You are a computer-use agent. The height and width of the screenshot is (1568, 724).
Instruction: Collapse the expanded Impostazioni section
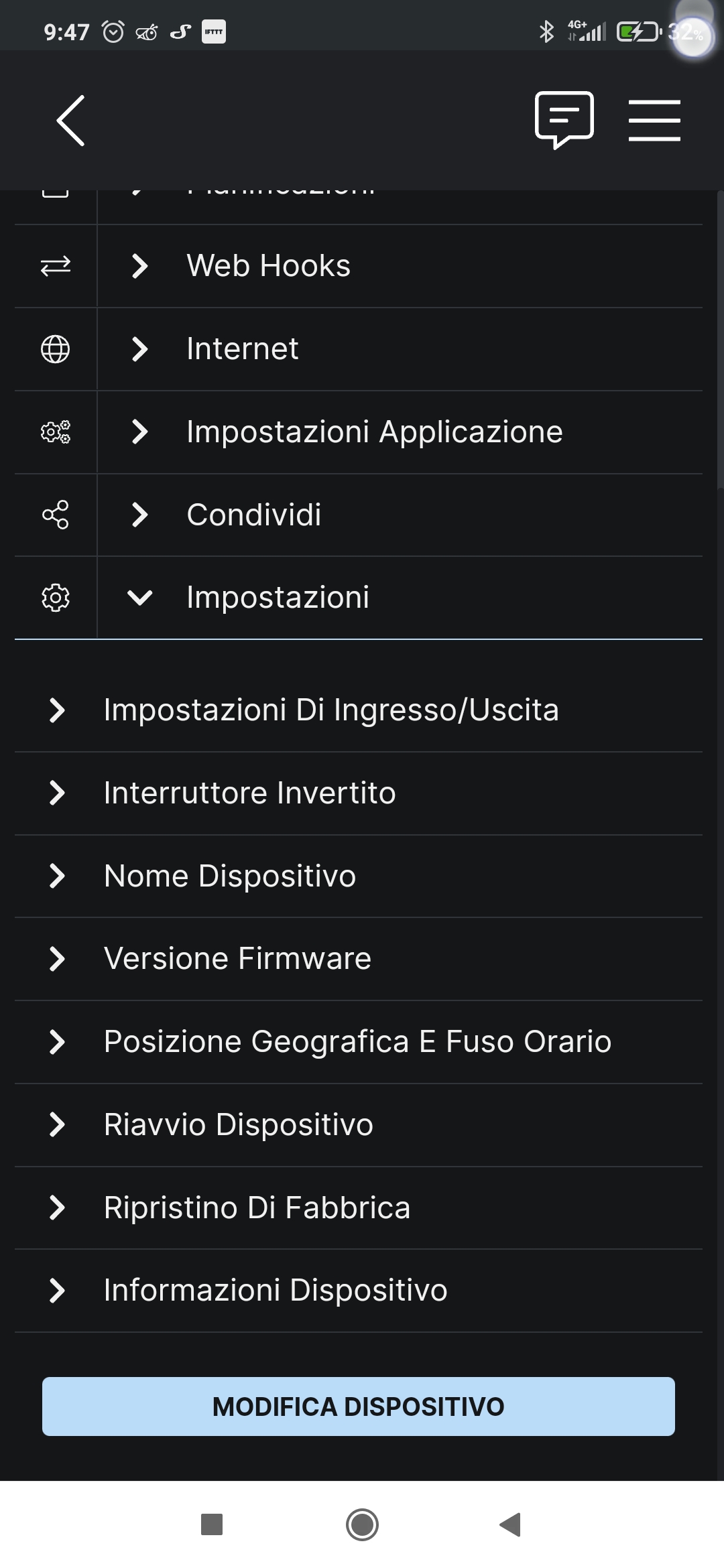pyautogui.click(x=140, y=598)
